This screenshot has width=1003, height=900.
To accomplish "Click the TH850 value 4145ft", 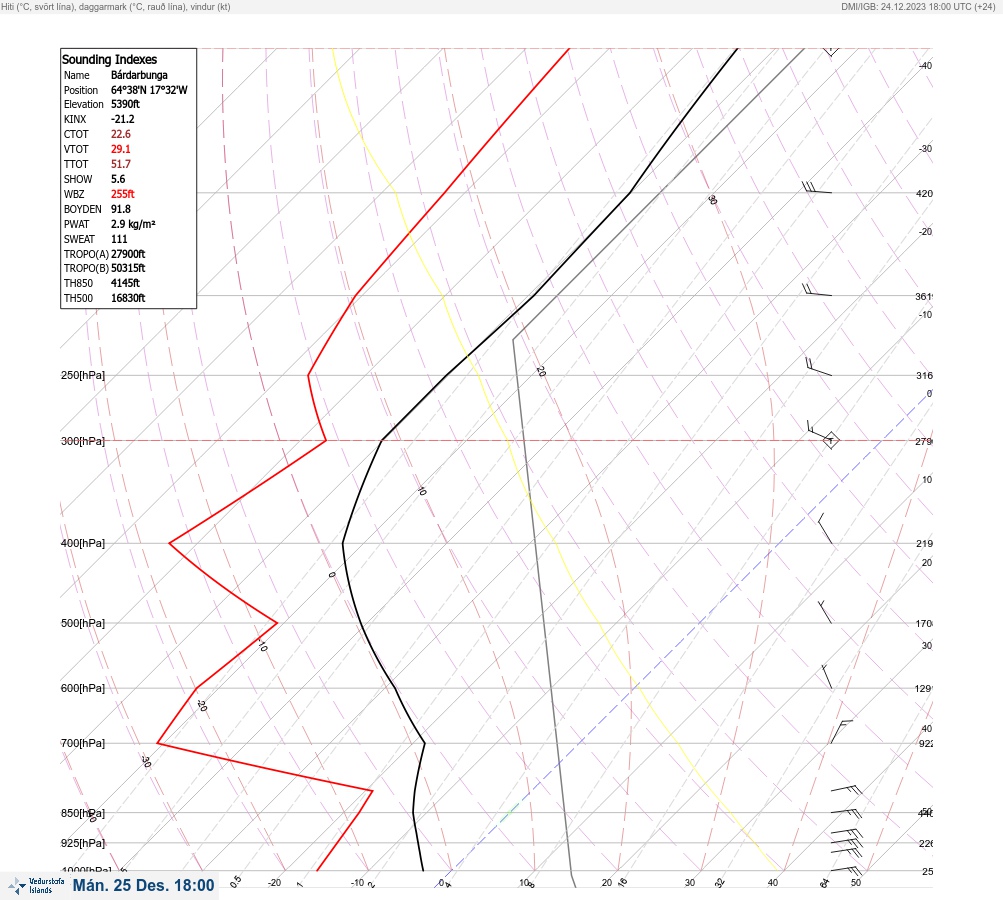I will coord(125,283).
